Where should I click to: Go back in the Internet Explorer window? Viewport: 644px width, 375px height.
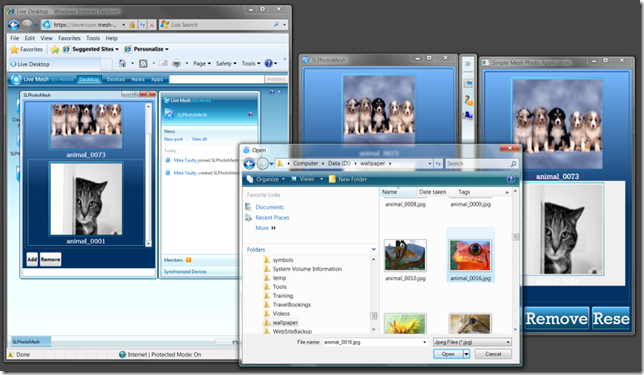(x=14, y=25)
